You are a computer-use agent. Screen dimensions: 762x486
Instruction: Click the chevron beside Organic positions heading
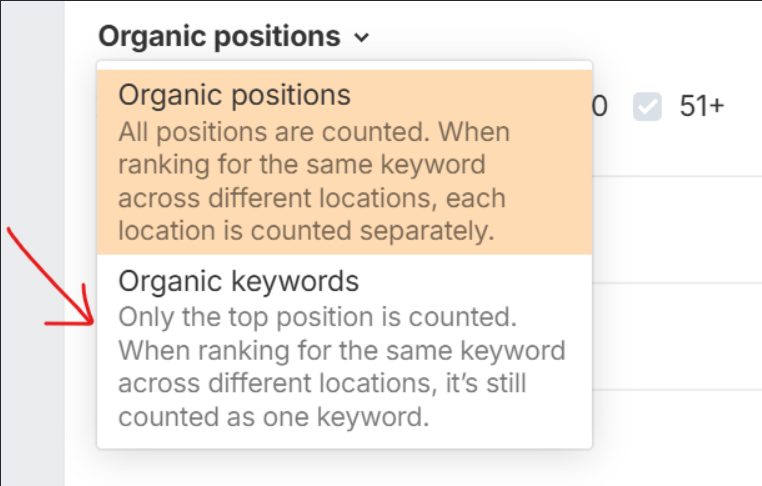(x=361, y=38)
